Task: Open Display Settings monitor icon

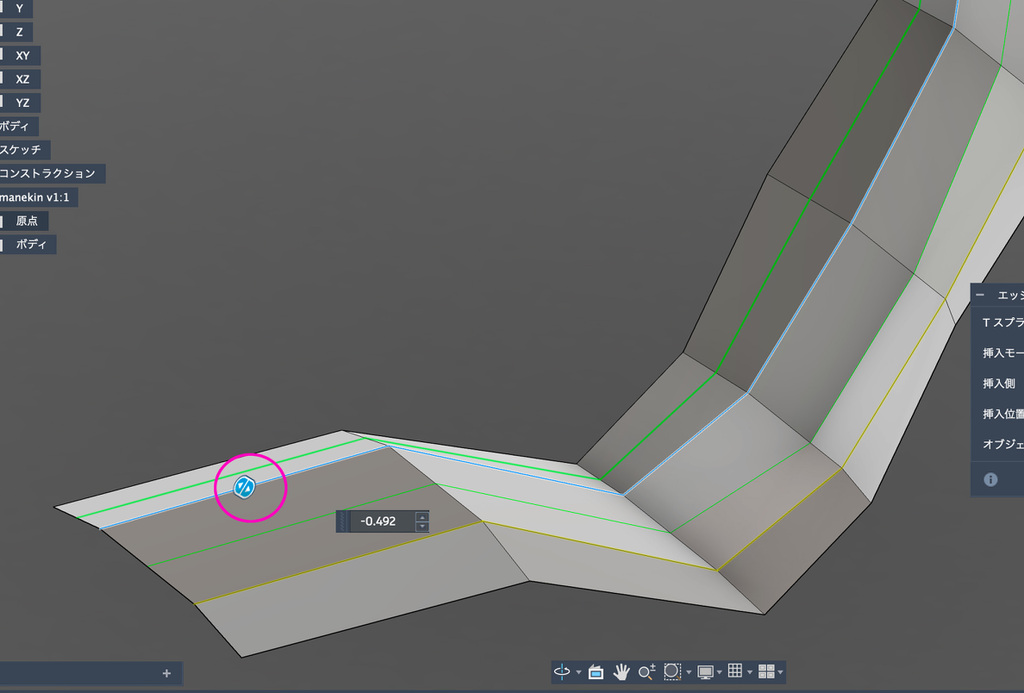Action: (705, 672)
